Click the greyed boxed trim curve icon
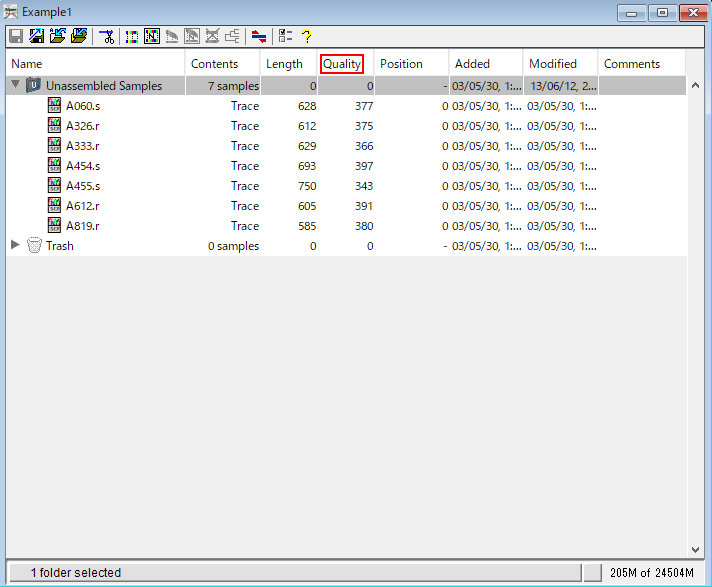Screen dimensions: 712x587 192,36
